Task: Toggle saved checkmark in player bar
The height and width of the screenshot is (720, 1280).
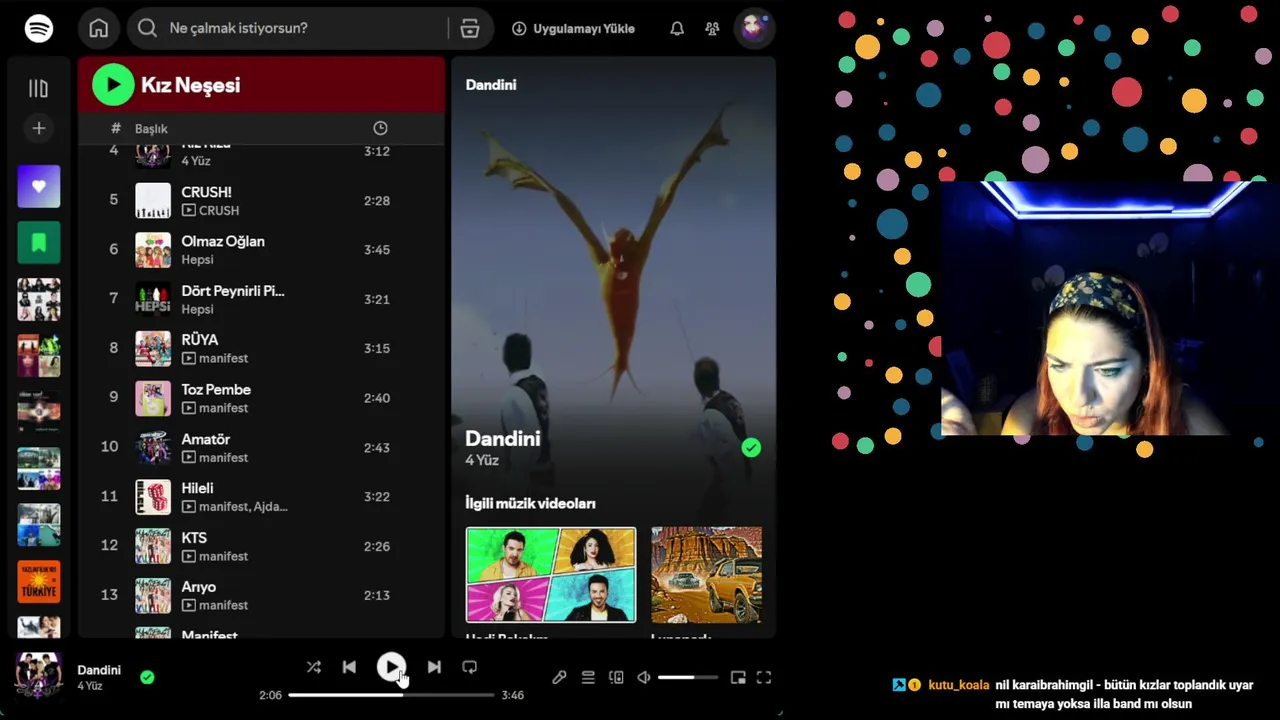Action: [x=147, y=677]
